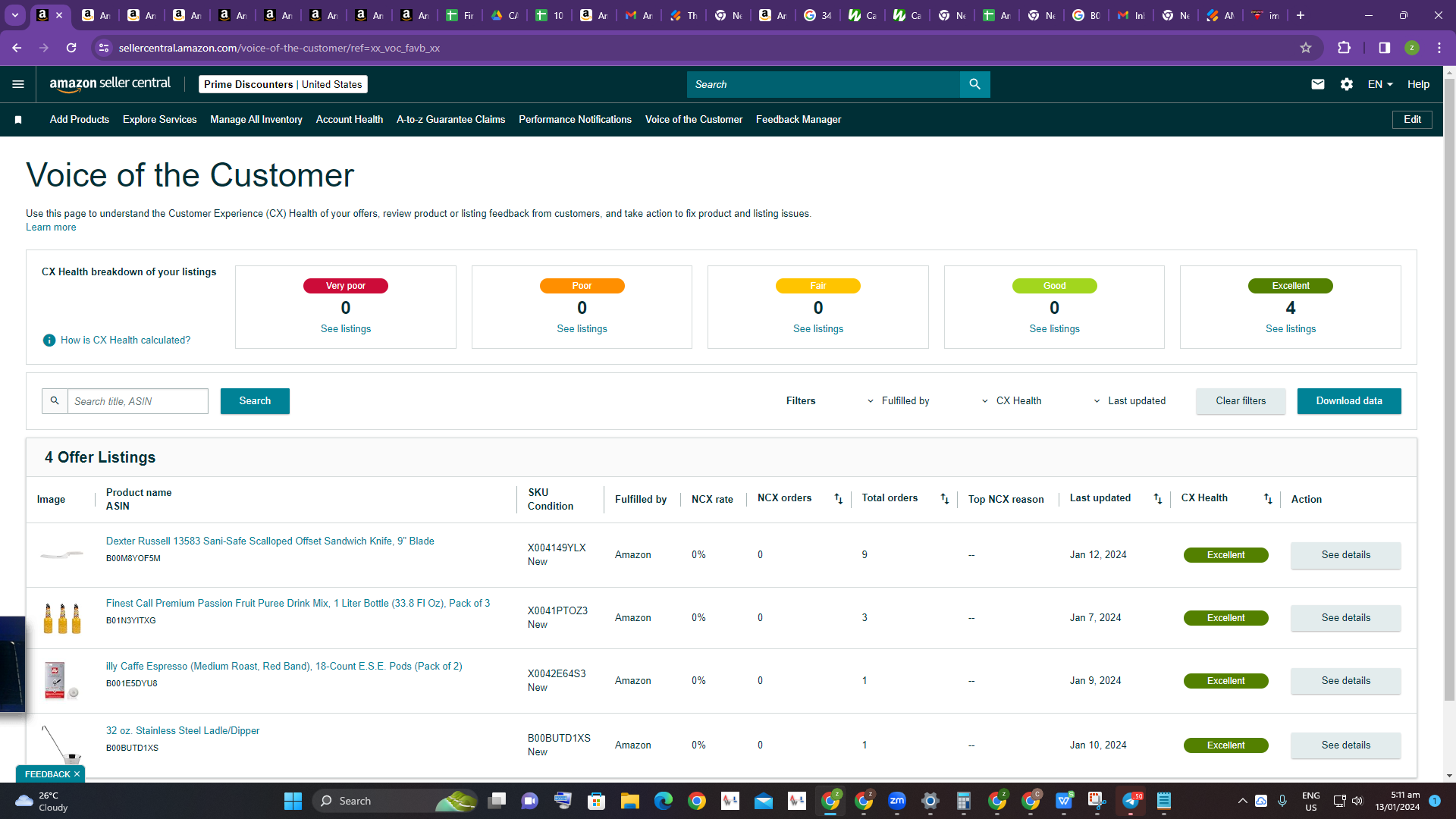See listings under the Very poor card

point(346,329)
